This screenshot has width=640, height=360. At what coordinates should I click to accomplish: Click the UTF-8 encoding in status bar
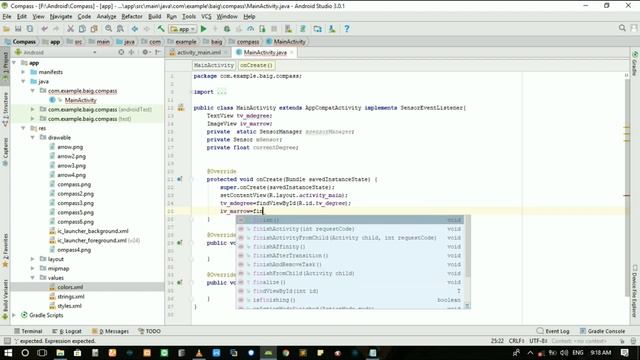(538, 341)
